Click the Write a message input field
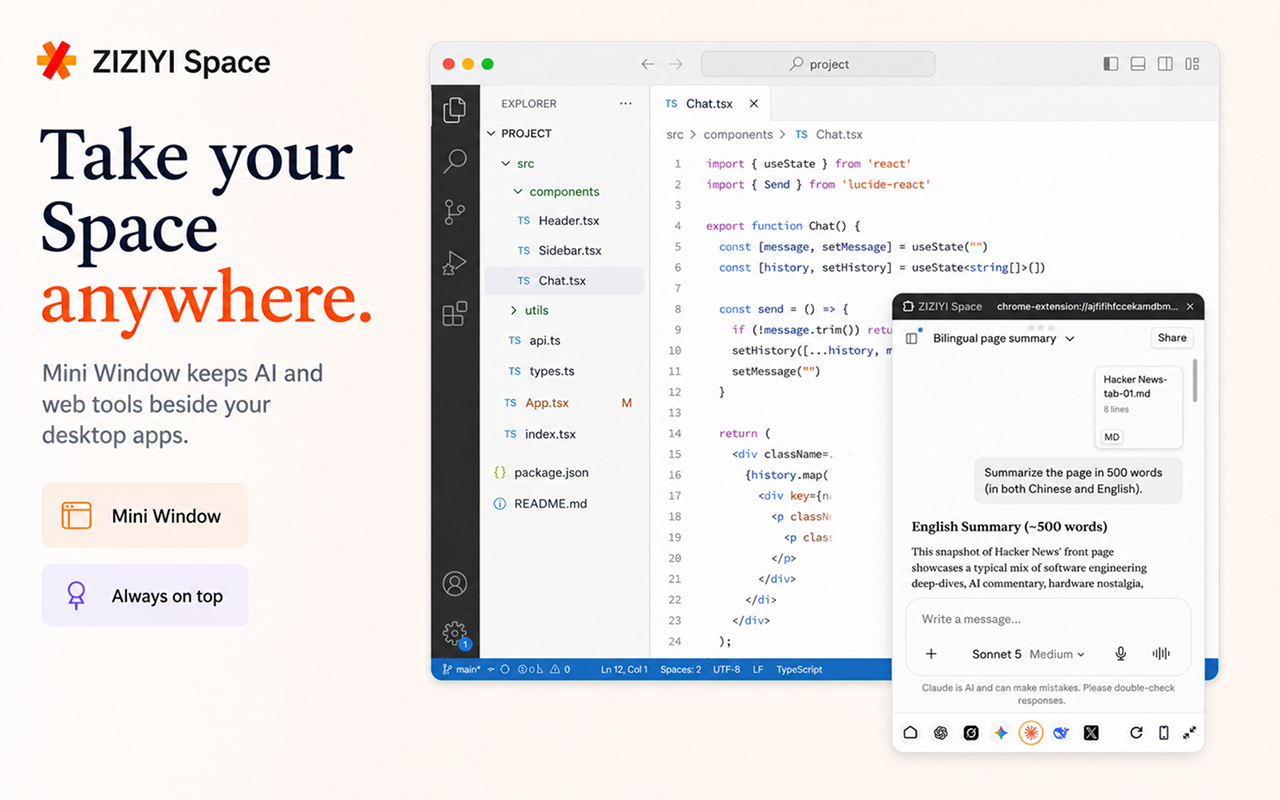Image resolution: width=1280 pixels, height=800 pixels. (x=1048, y=619)
